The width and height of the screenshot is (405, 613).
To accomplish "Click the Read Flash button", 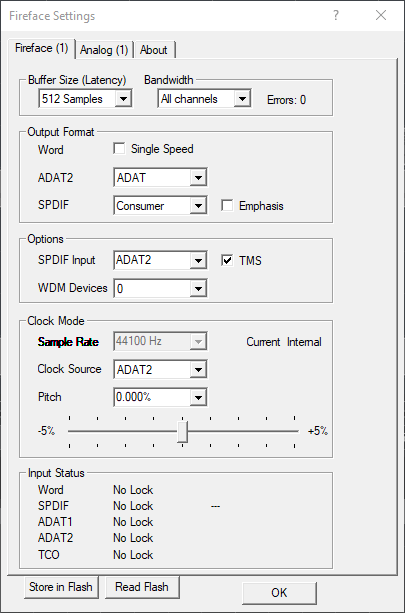I will tap(142, 587).
